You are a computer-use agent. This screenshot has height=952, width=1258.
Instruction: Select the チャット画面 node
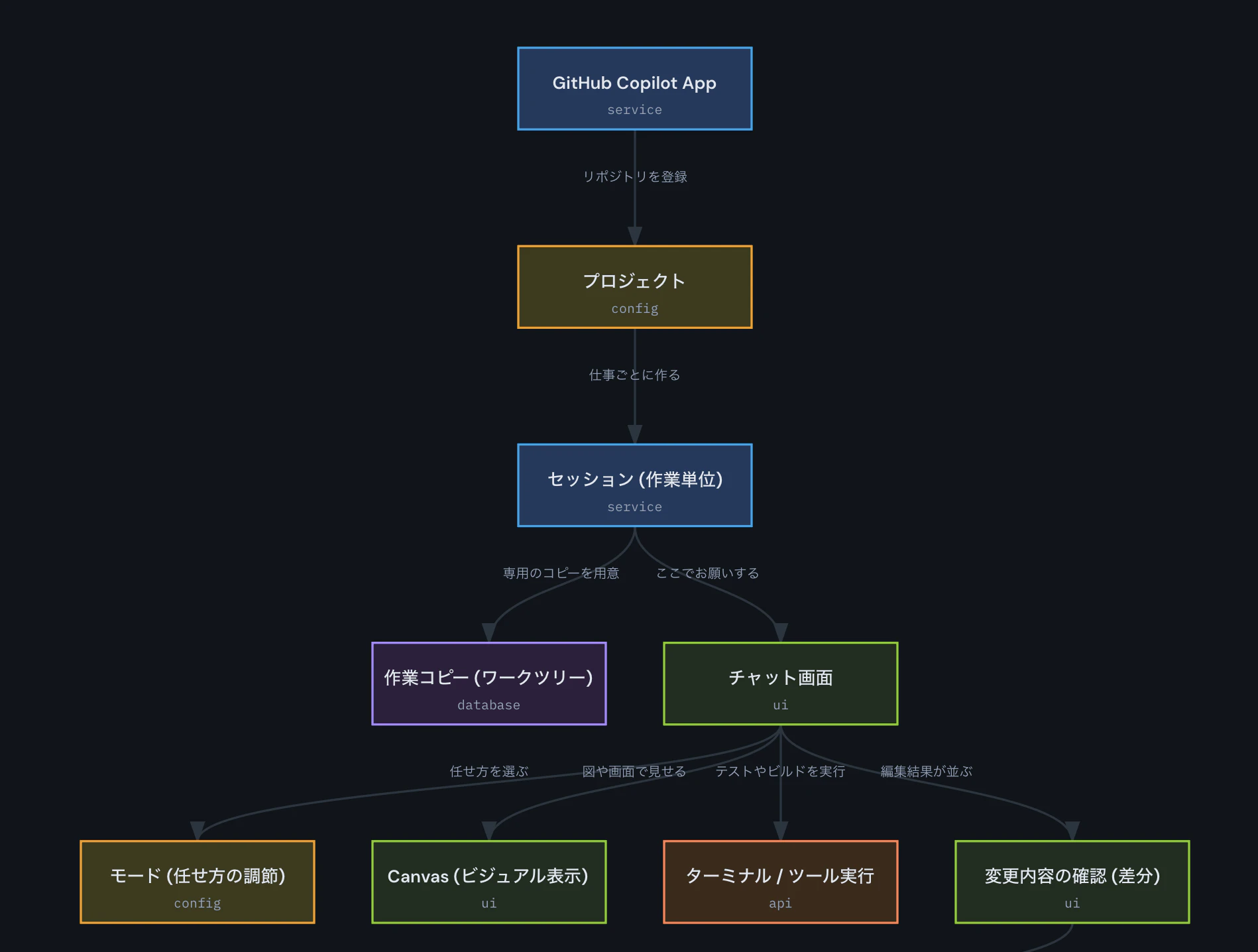point(781,684)
